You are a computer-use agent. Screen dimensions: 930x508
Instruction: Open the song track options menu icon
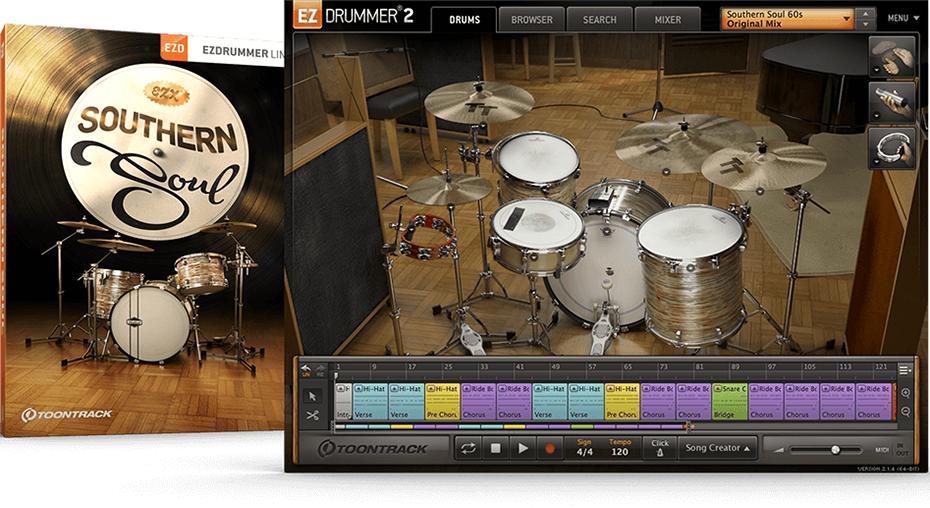point(904,370)
